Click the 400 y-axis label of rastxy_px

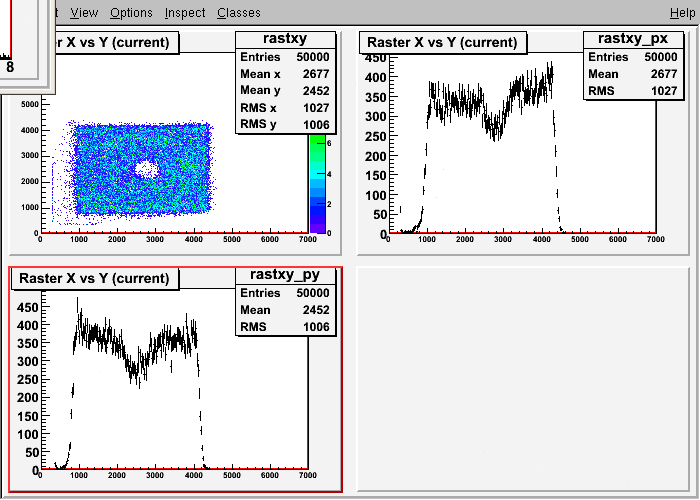pyautogui.click(x=375, y=78)
